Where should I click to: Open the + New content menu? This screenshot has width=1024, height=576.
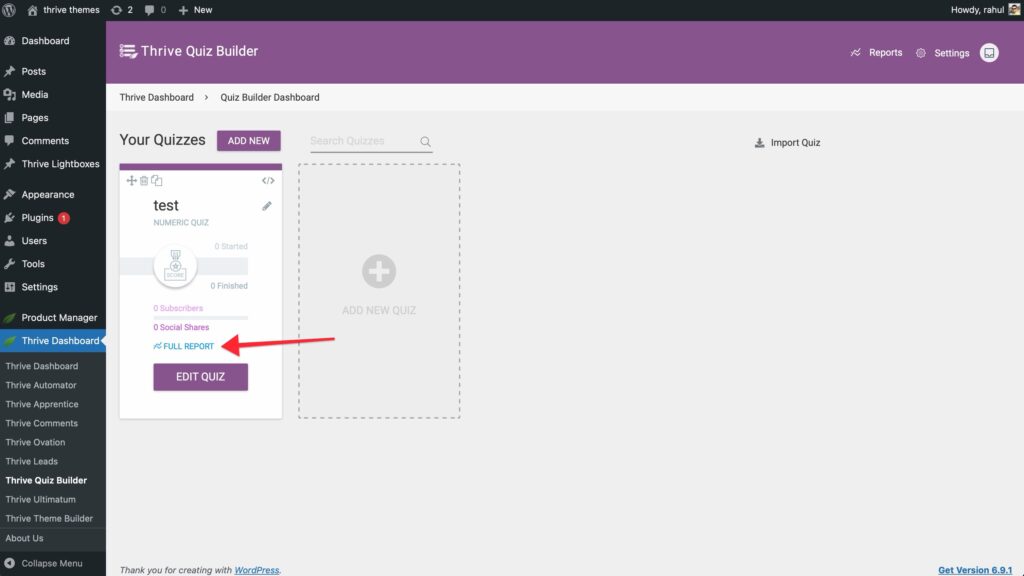pos(195,10)
